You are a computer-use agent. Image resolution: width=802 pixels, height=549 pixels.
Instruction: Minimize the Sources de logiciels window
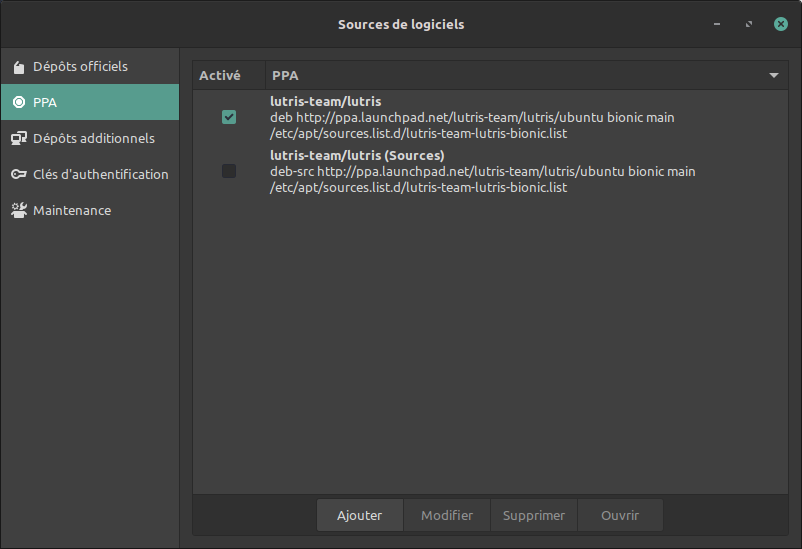[717, 24]
